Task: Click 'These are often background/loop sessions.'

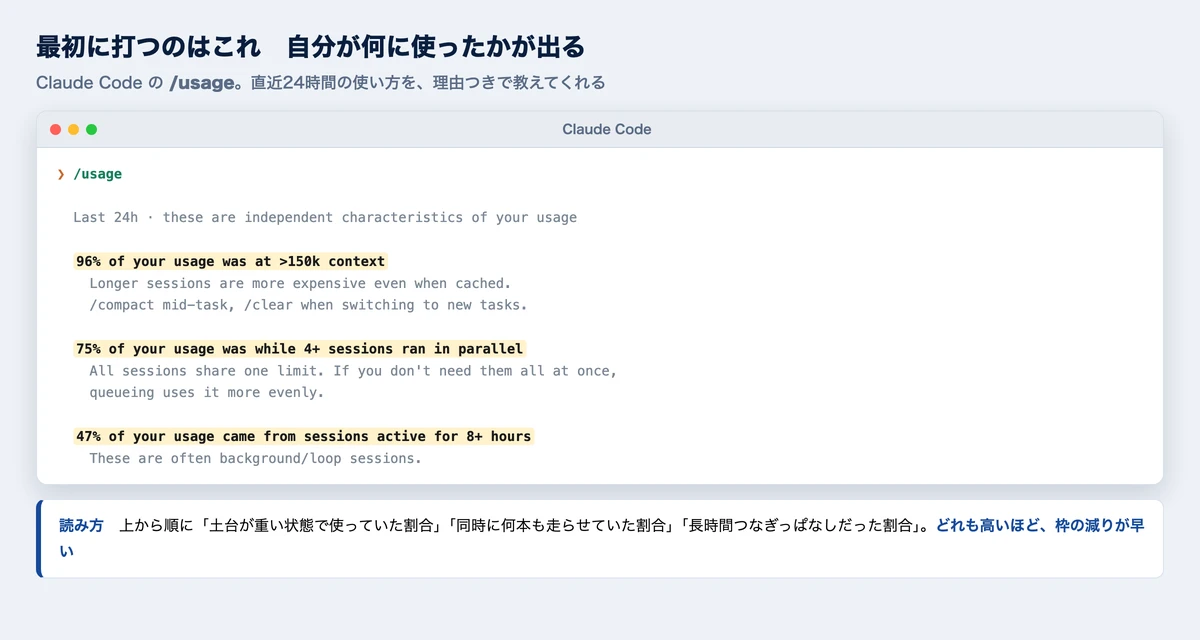Action: coord(255,459)
